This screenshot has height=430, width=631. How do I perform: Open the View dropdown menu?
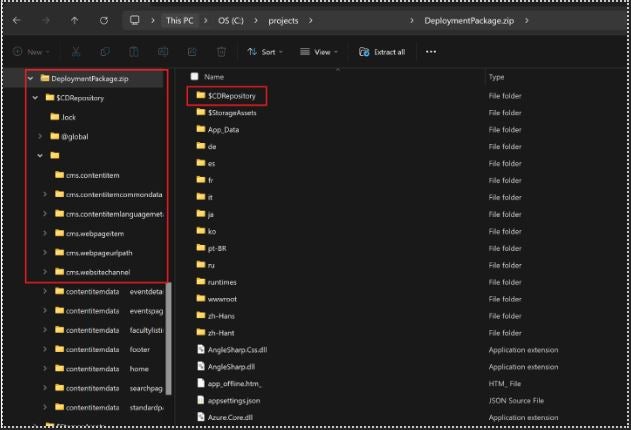pos(319,51)
